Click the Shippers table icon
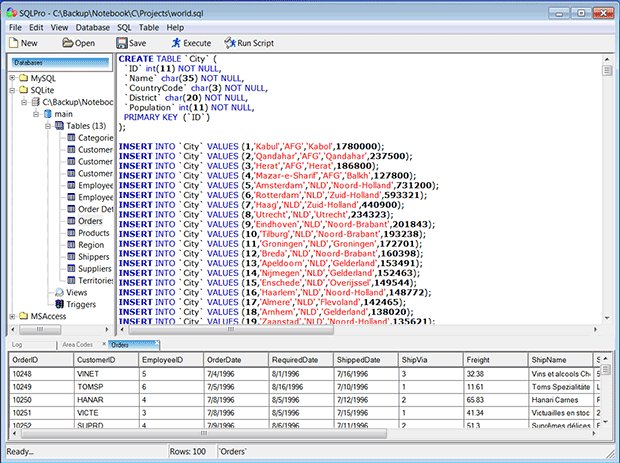The height and width of the screenshot is (463, 620). pos(71,256)
